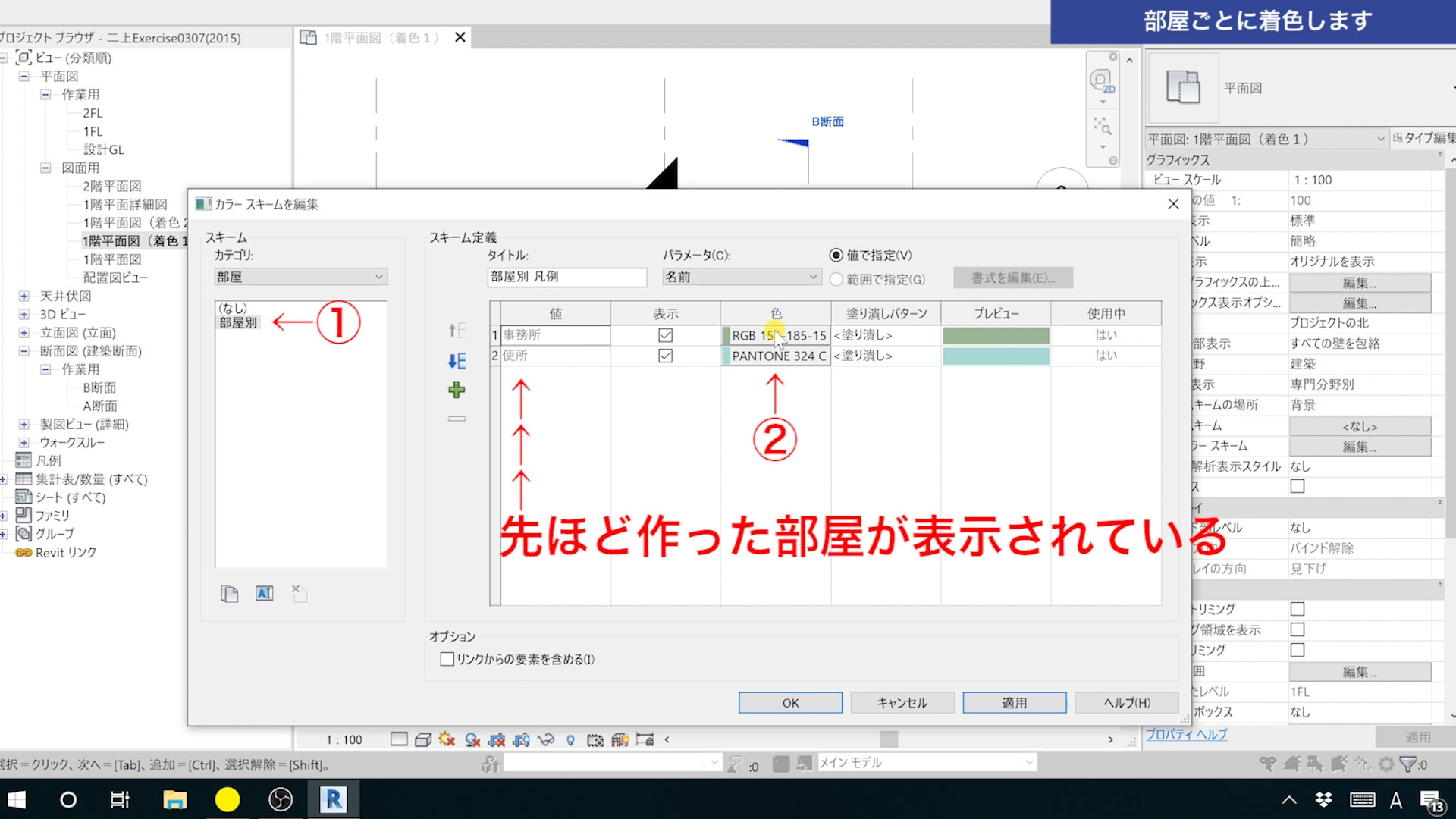Click the rename scheme icon
The image size is (1456, 819).
(264, 594)
